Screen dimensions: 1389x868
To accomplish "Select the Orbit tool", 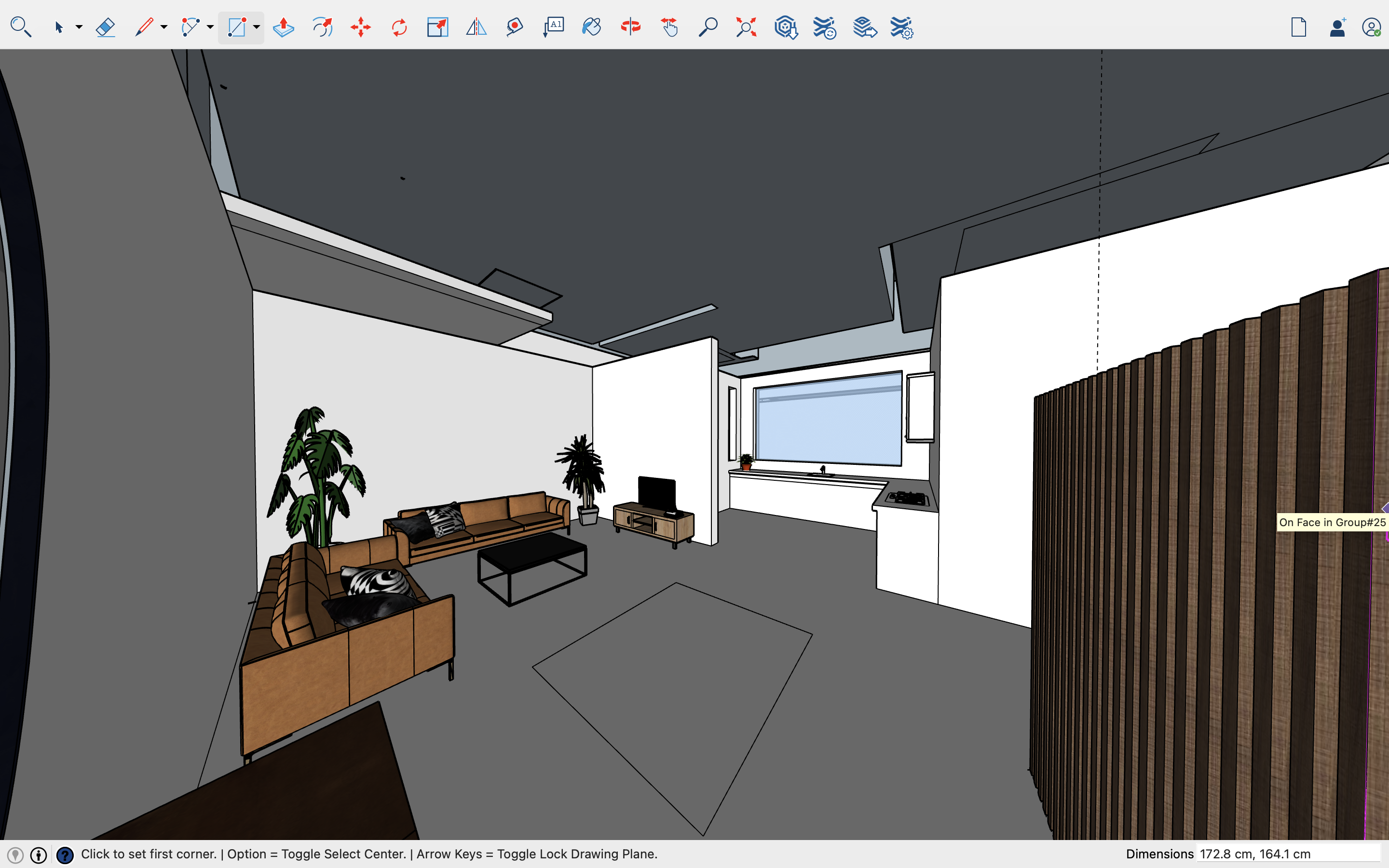I will click(630, 27).
